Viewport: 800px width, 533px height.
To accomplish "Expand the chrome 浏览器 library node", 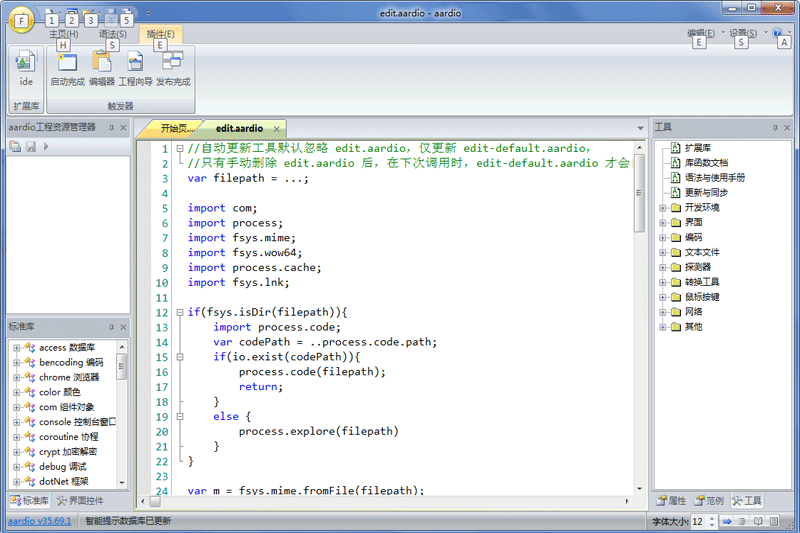I will 17,378.
